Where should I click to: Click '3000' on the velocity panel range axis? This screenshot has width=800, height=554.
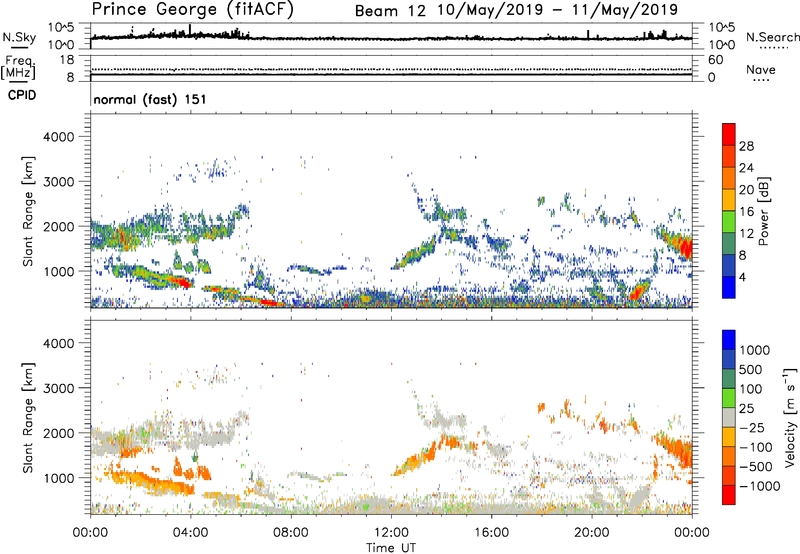tap(59, 388)
